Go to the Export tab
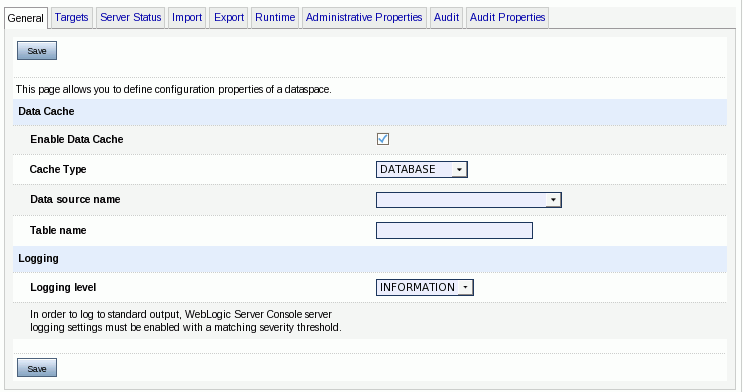 tap(229, 18)
